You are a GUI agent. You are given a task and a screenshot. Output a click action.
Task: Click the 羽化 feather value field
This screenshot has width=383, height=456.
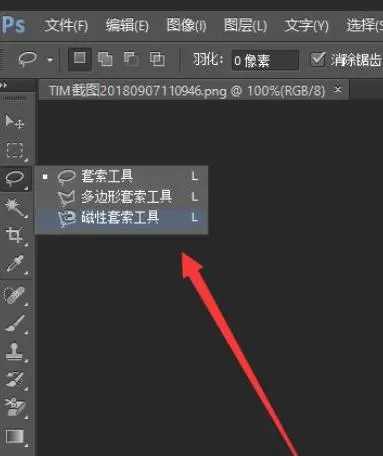tap(265, 60)
